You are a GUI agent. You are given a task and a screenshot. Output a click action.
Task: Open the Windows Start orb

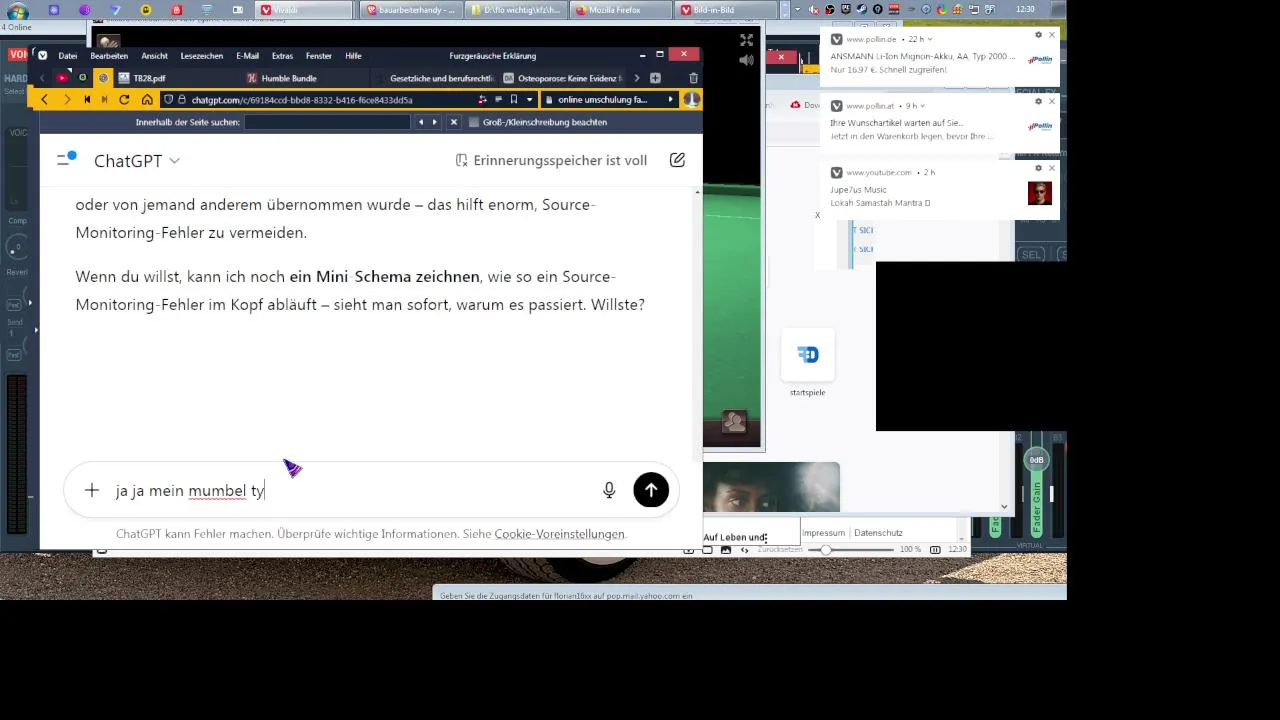(x=17, y=10)
